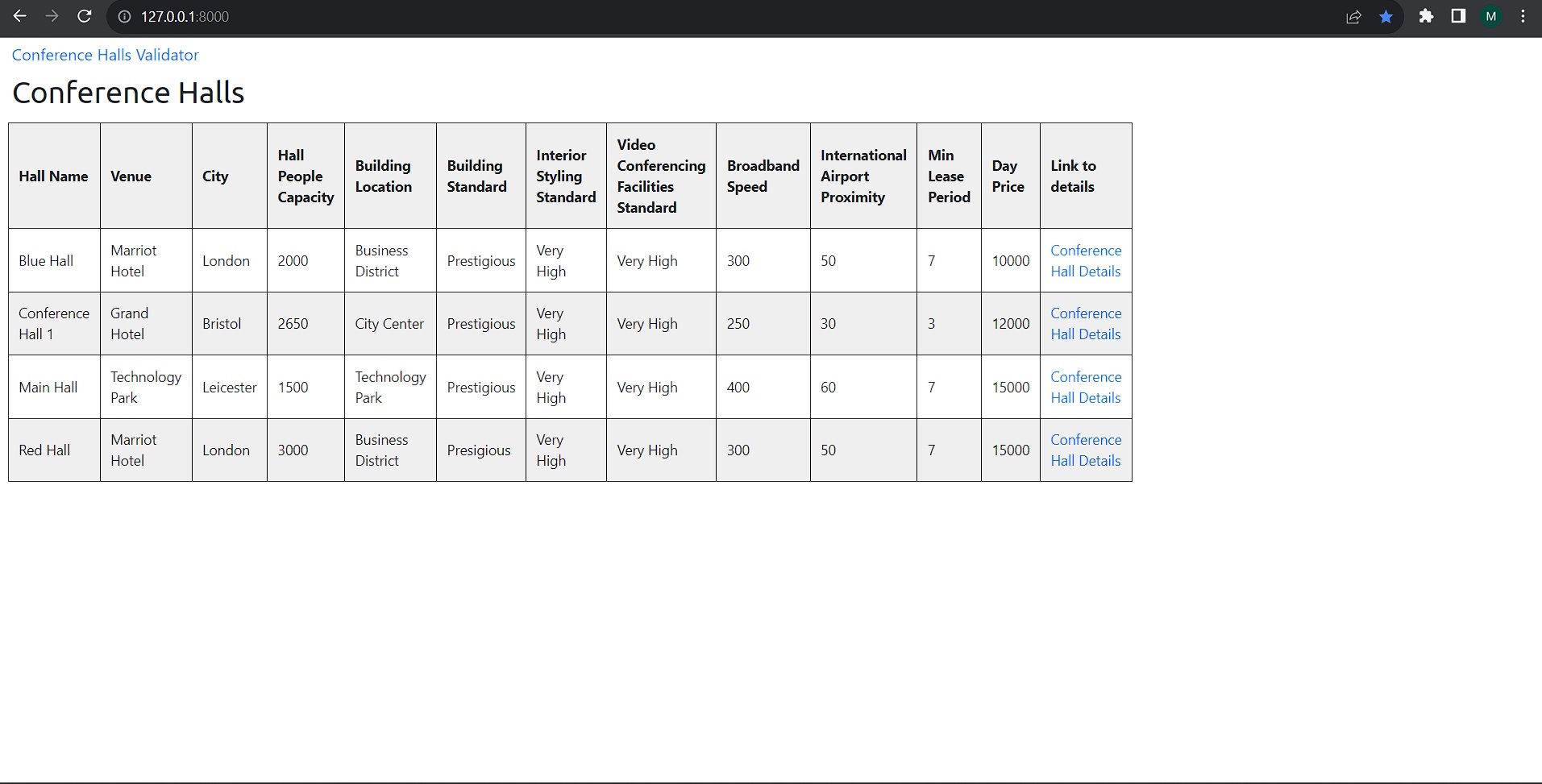Click the address bar showing 127.0.0.1:8000
Screen dimensions: 1542x784
pos(322,16)
